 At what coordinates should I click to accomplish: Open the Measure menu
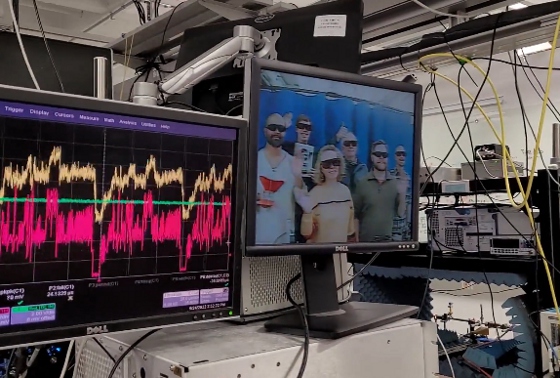[89, 118]
